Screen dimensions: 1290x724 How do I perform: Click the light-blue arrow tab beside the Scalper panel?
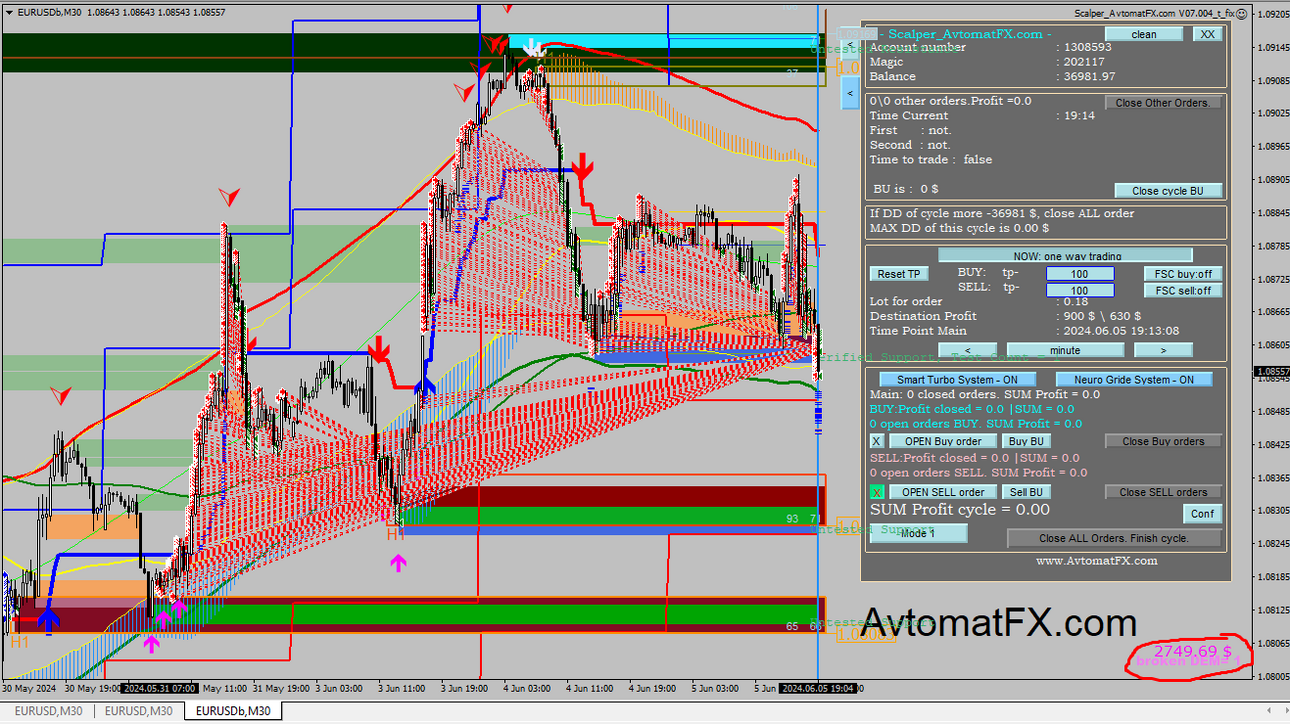point(850,93)
